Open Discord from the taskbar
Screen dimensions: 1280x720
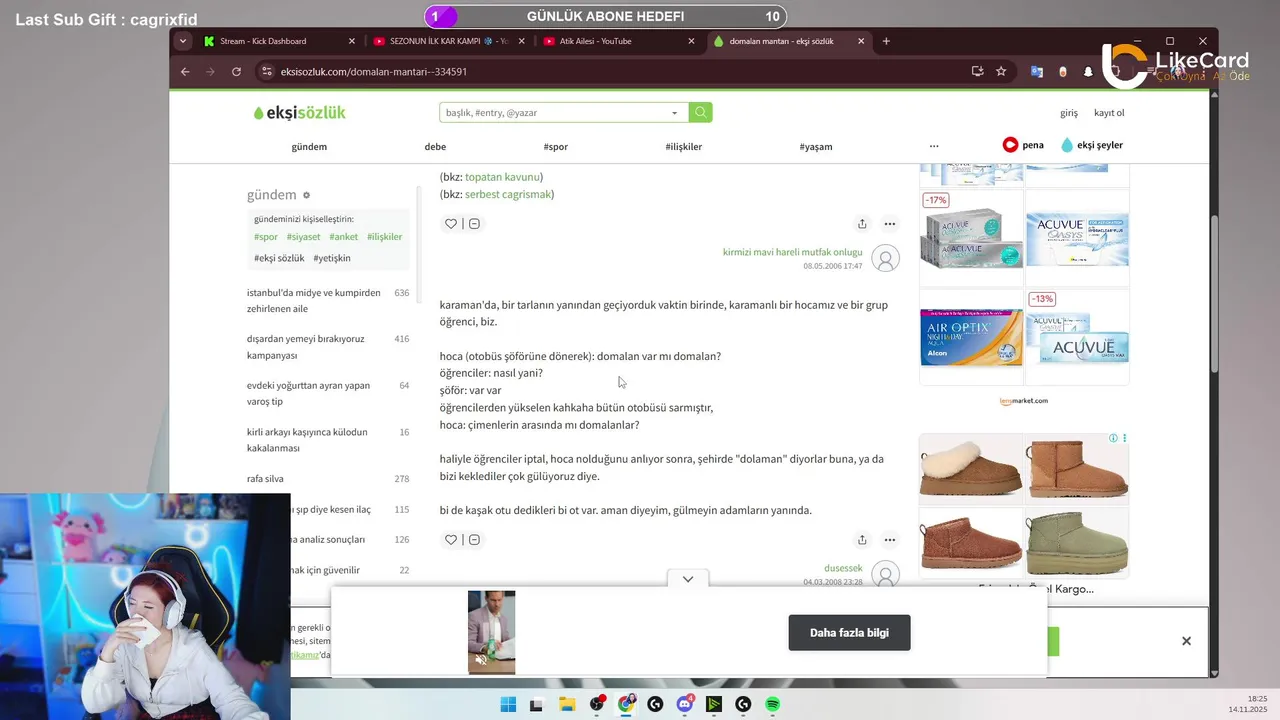685,704
